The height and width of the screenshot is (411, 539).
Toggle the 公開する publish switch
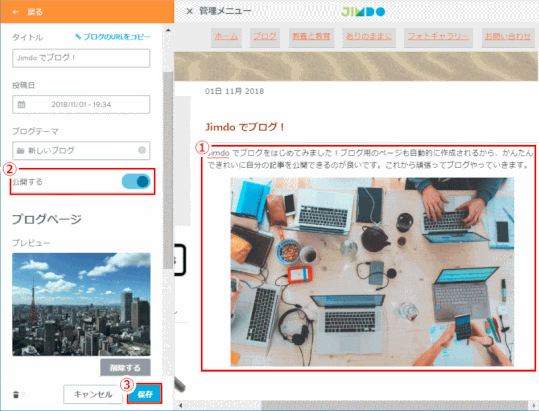(x=136, y=181)
